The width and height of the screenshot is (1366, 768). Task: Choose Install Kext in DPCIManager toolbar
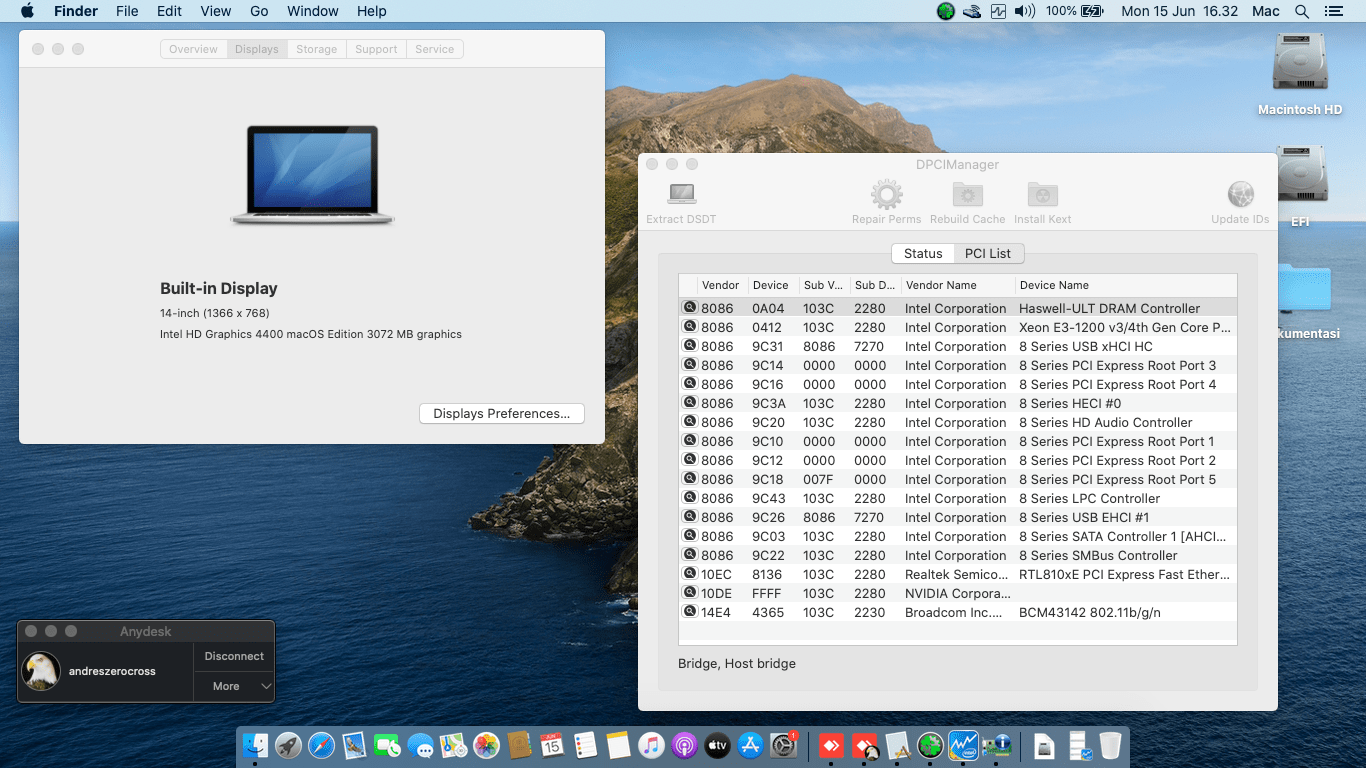coord(1043,203)
